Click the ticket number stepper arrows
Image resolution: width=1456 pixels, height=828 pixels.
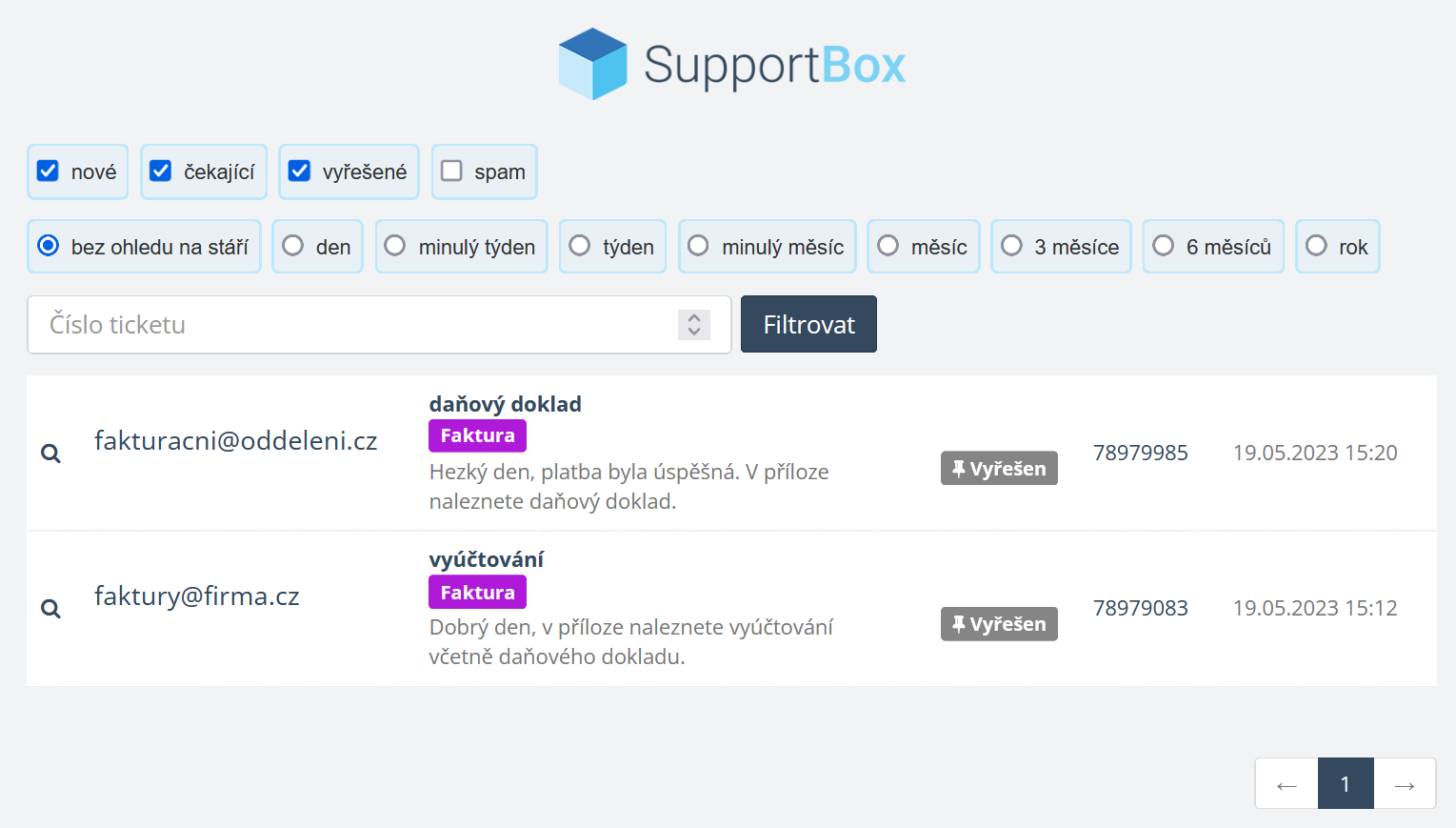click(694, 325)
